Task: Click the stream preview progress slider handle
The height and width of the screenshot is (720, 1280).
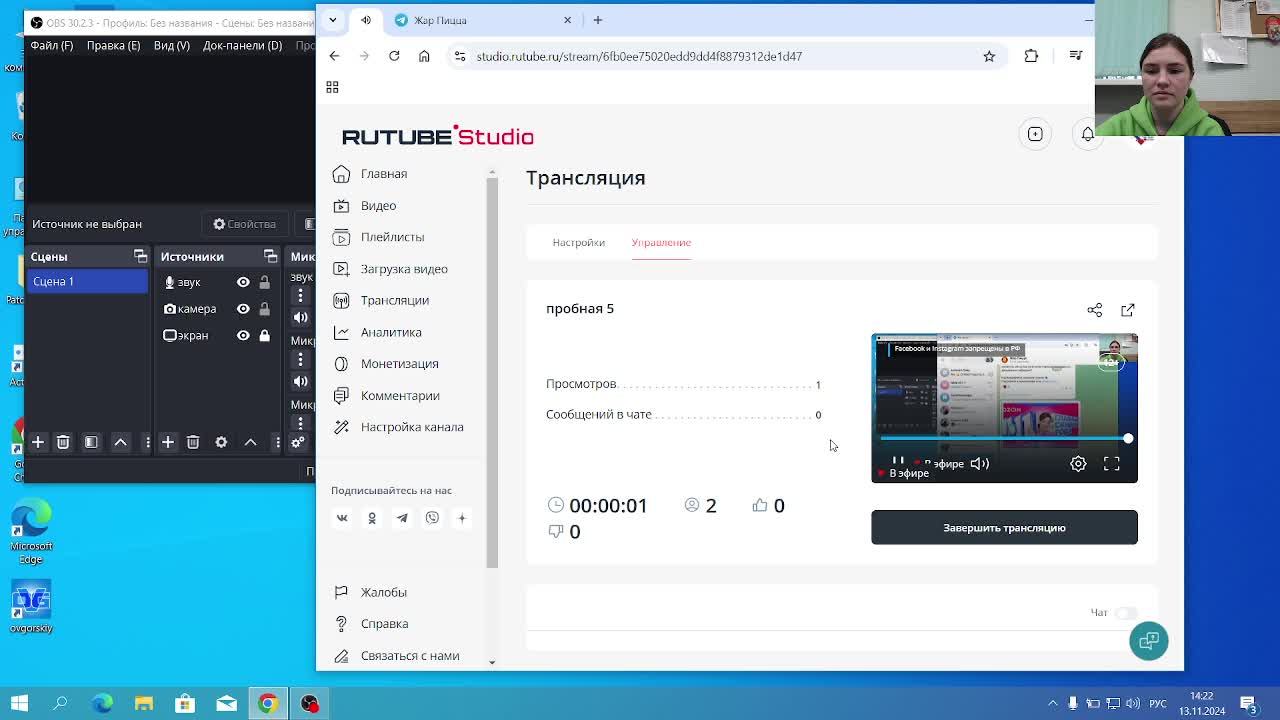Action: pos(1128,439)
